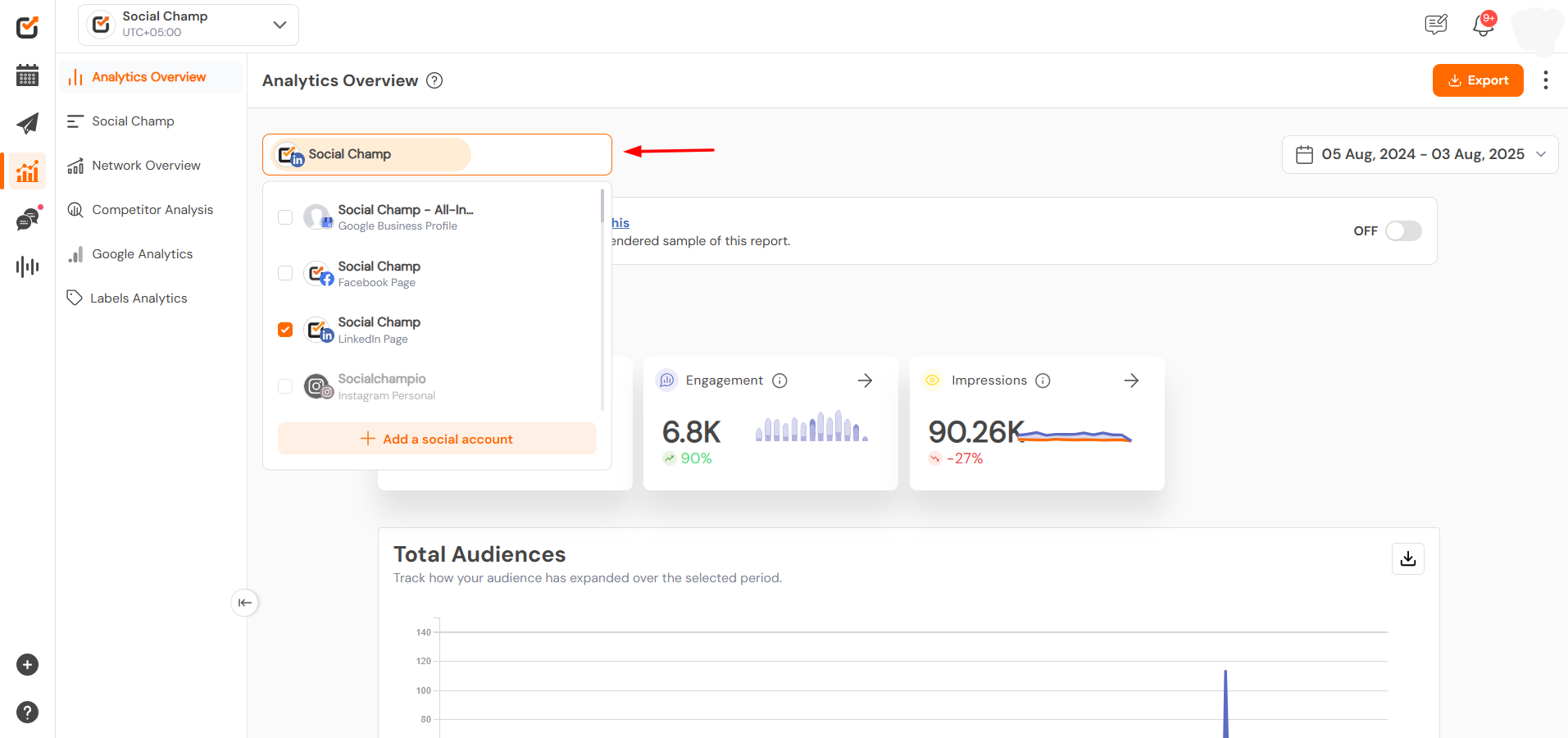Open the audio waveform listening icon
This screenshot has height=738, width=1568.
click(x=27, y=266)
